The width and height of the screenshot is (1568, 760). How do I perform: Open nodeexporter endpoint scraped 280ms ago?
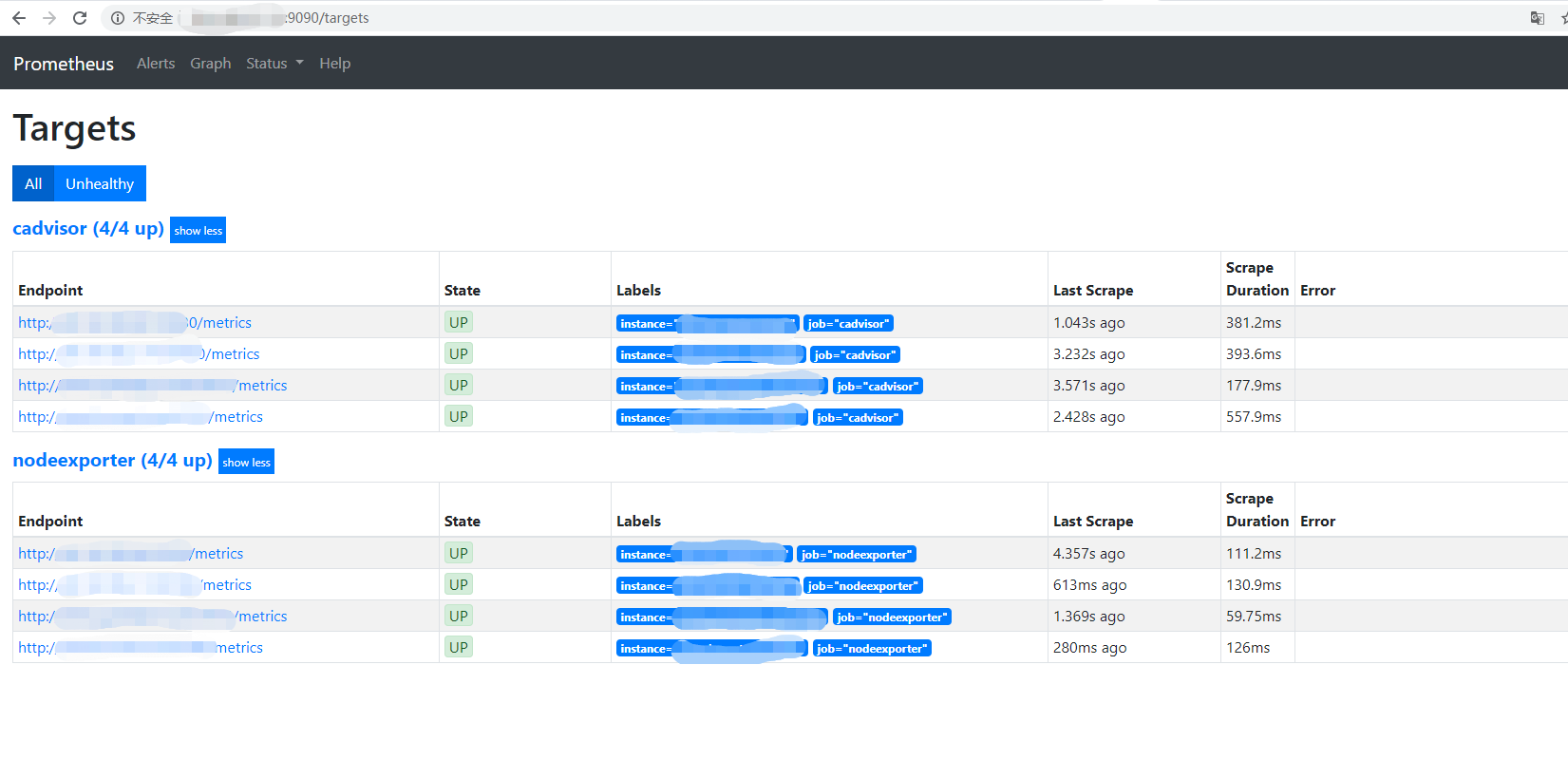pyautogui.click(x=141, y=648)
